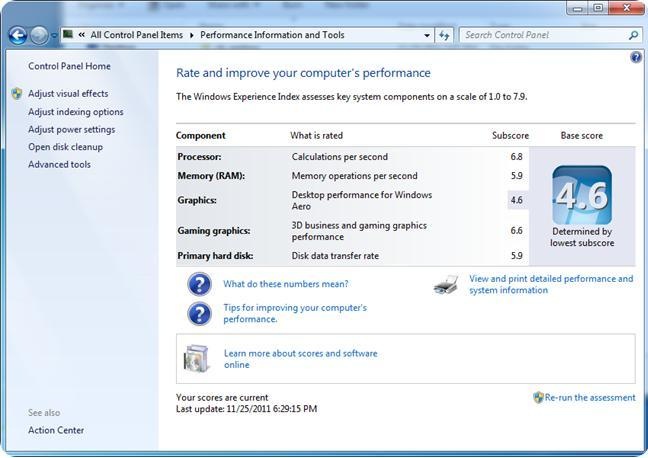Select All Control Panel Items breadcrumb
Image resolution: width=648 pixels, height=458 pixels.
click(136, 35)
